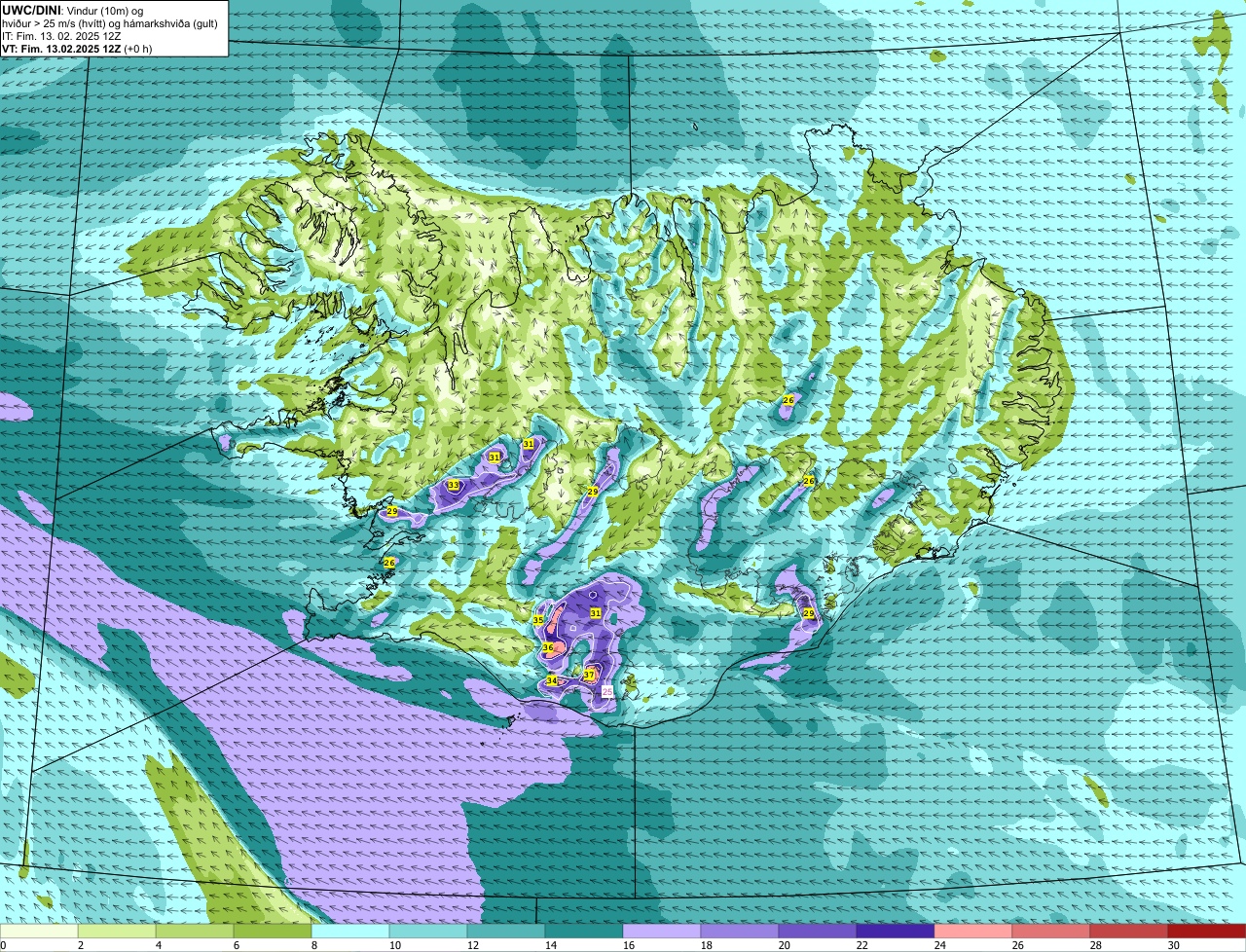Click the 2–4 m/s legend color swatch
The image size is (1246, 952).
coord(117,932)
